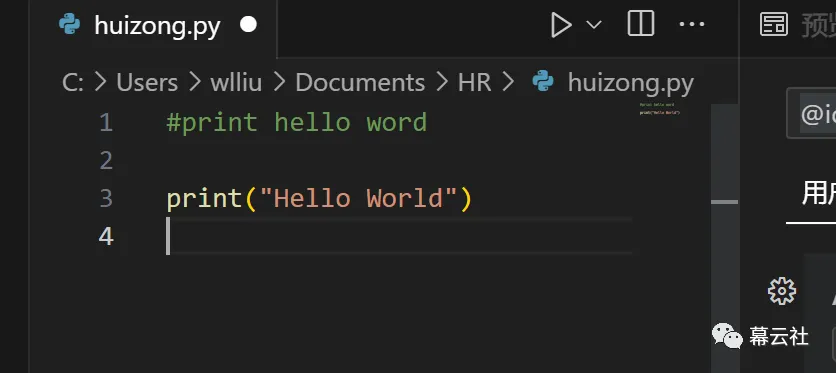Click the @ search input in right panel
Viewport: 836px width, 373px height.
click(811, 113)
